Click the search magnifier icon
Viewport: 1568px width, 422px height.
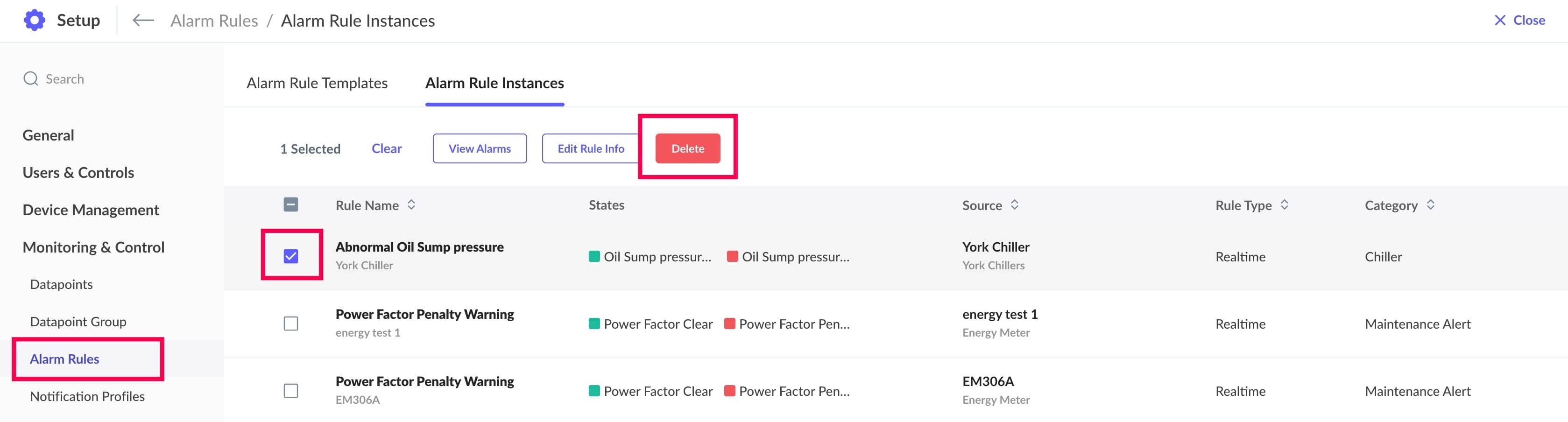[x=30, y=78]
